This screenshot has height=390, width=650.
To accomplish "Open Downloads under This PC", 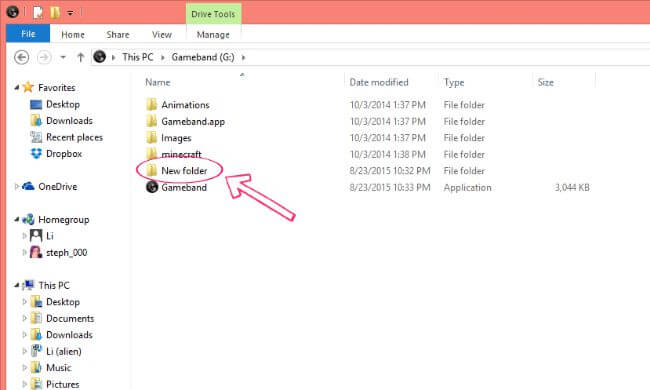I will tap(69, 334).
